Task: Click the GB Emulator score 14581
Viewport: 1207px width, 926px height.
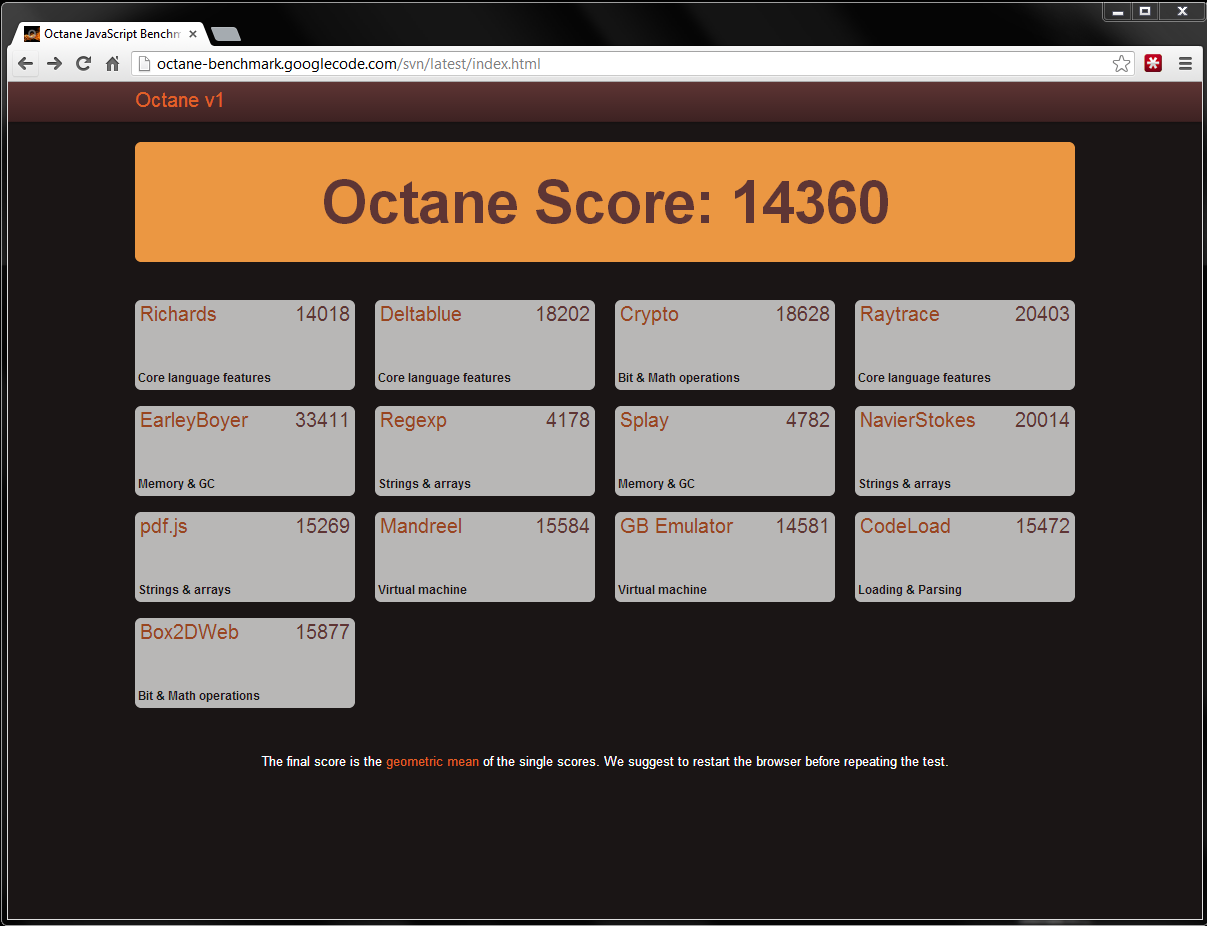Action: tap(802, 526)
